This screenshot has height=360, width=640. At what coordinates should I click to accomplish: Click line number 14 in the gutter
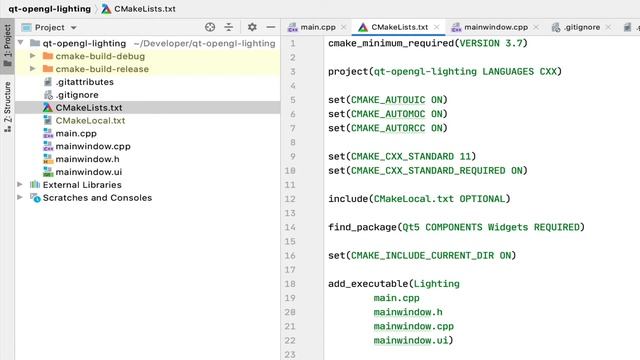pyautogui.click(x=290, y=227)
